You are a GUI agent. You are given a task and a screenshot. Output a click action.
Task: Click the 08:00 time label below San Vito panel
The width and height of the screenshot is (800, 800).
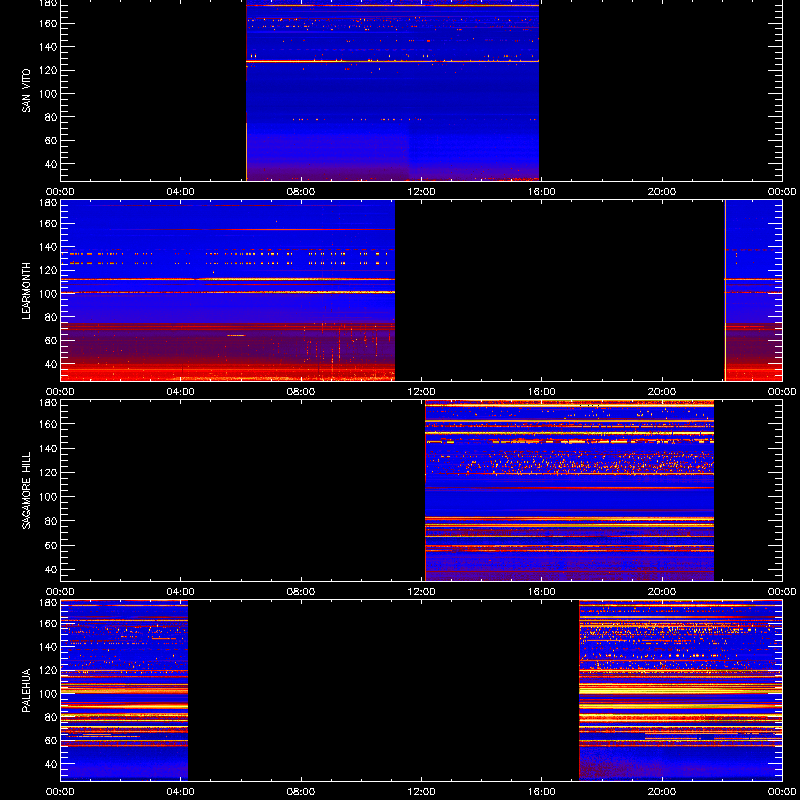coord(301,192)
